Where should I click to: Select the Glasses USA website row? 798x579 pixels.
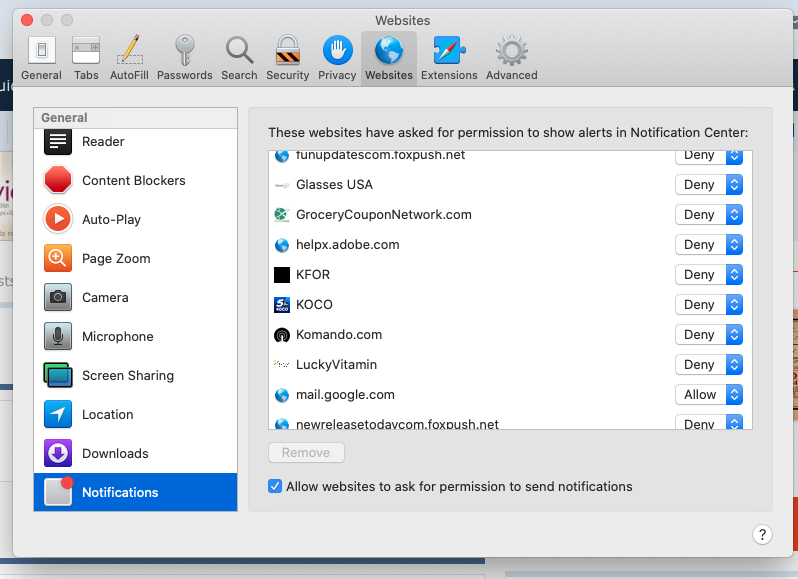click(x=510, y=185)
